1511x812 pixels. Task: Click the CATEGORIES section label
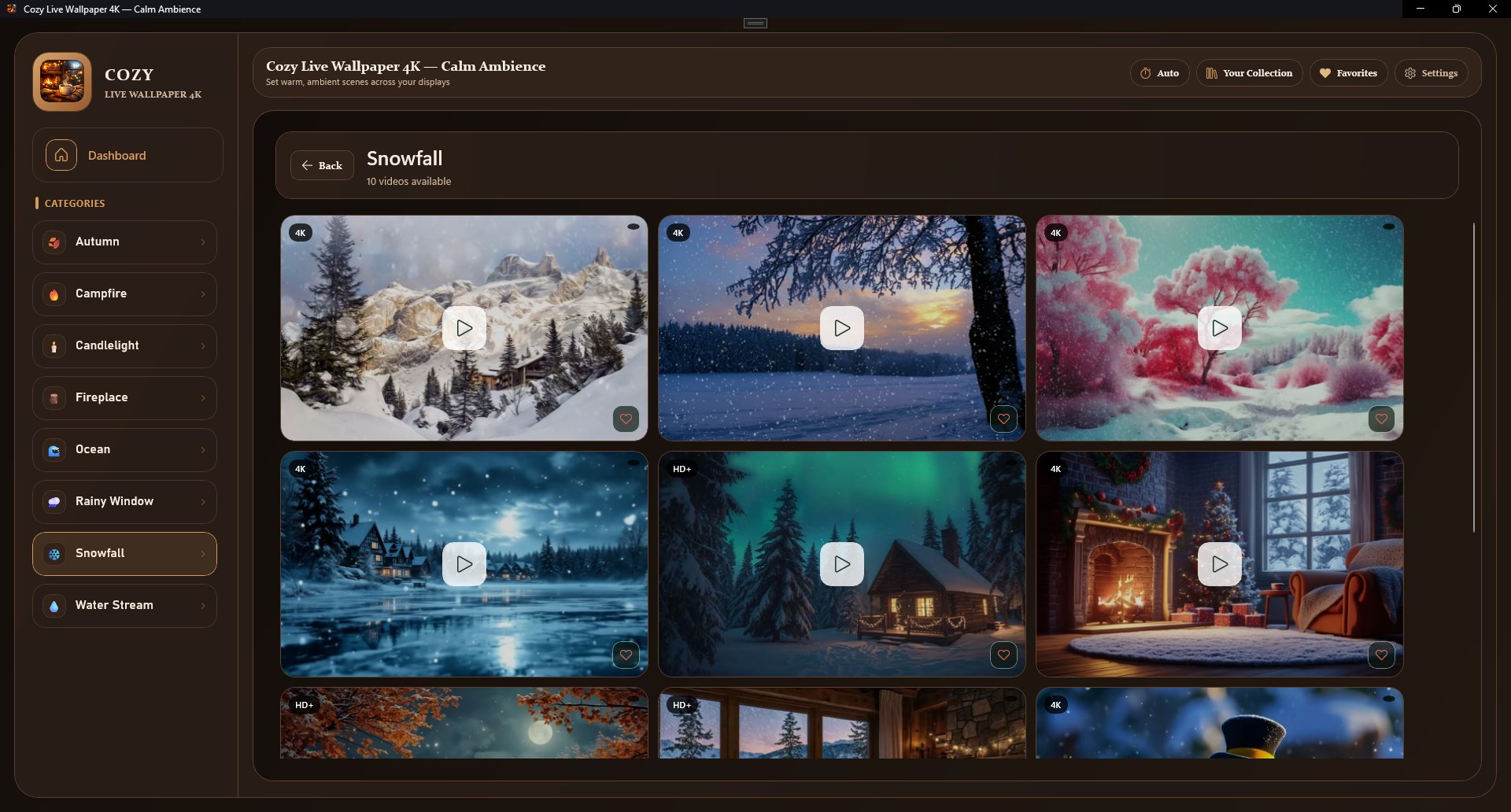(x=75, y=204)
